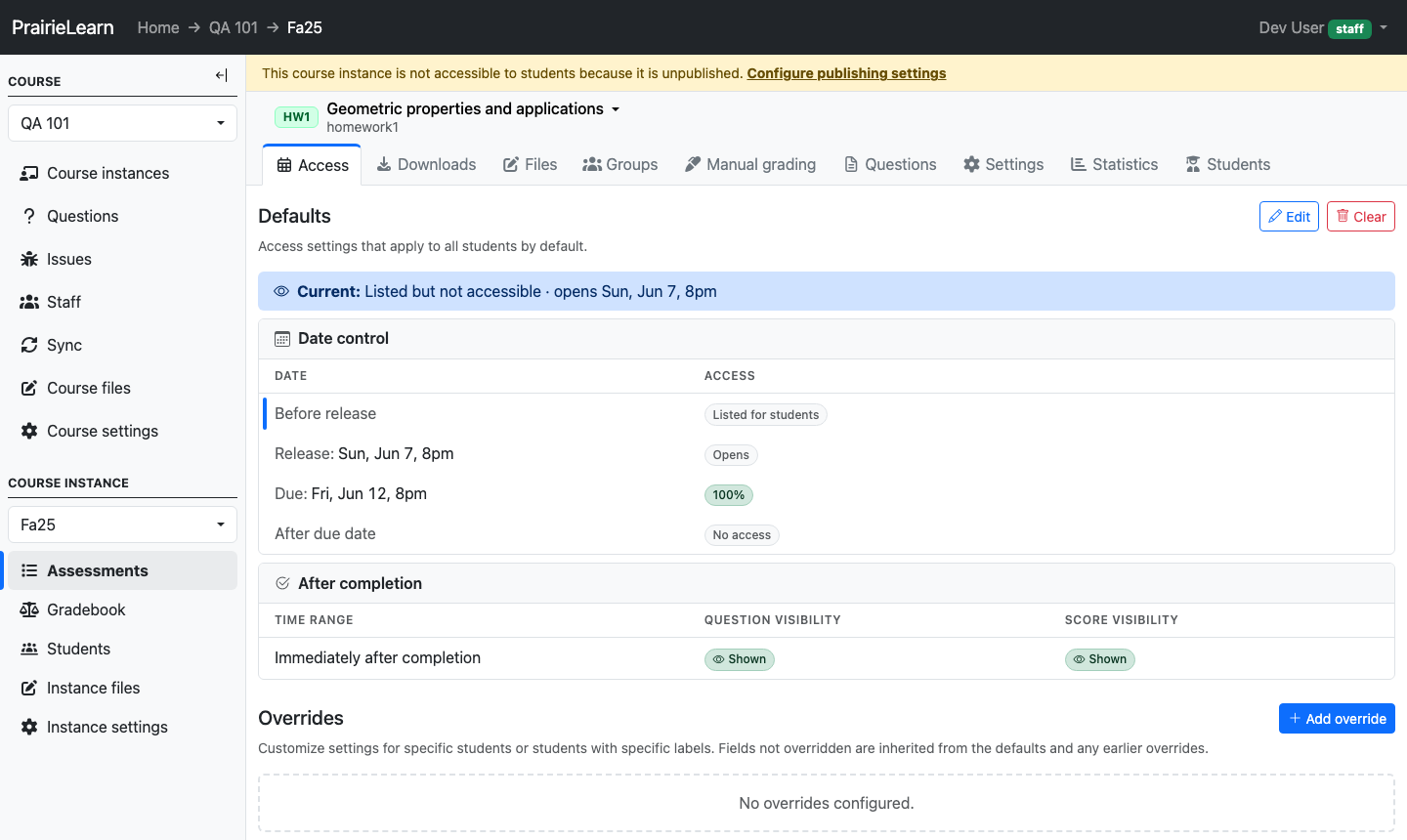Collapse the sidebar with the arrow icon
Viewport: 1407px width, 840px height.
pyautogui.click(x=222, y=75)
